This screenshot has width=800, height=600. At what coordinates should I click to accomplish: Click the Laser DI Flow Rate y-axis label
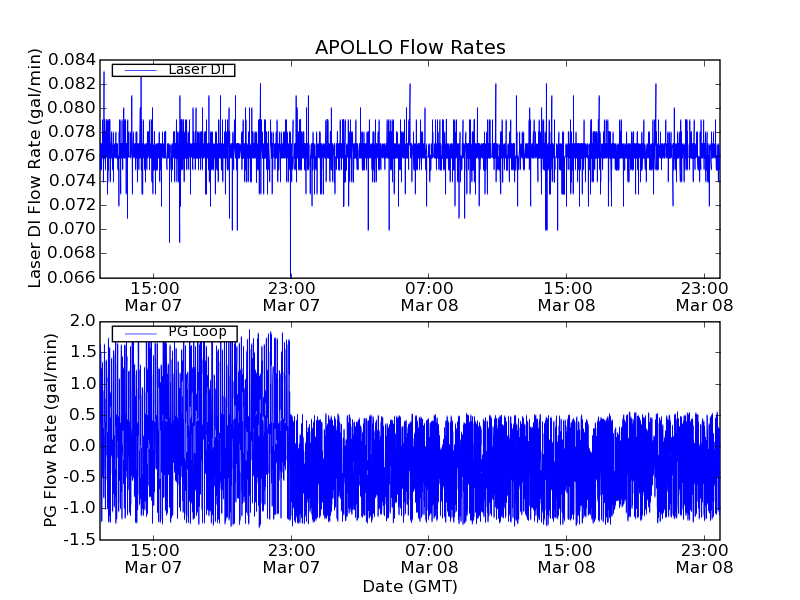pos(35,168)
